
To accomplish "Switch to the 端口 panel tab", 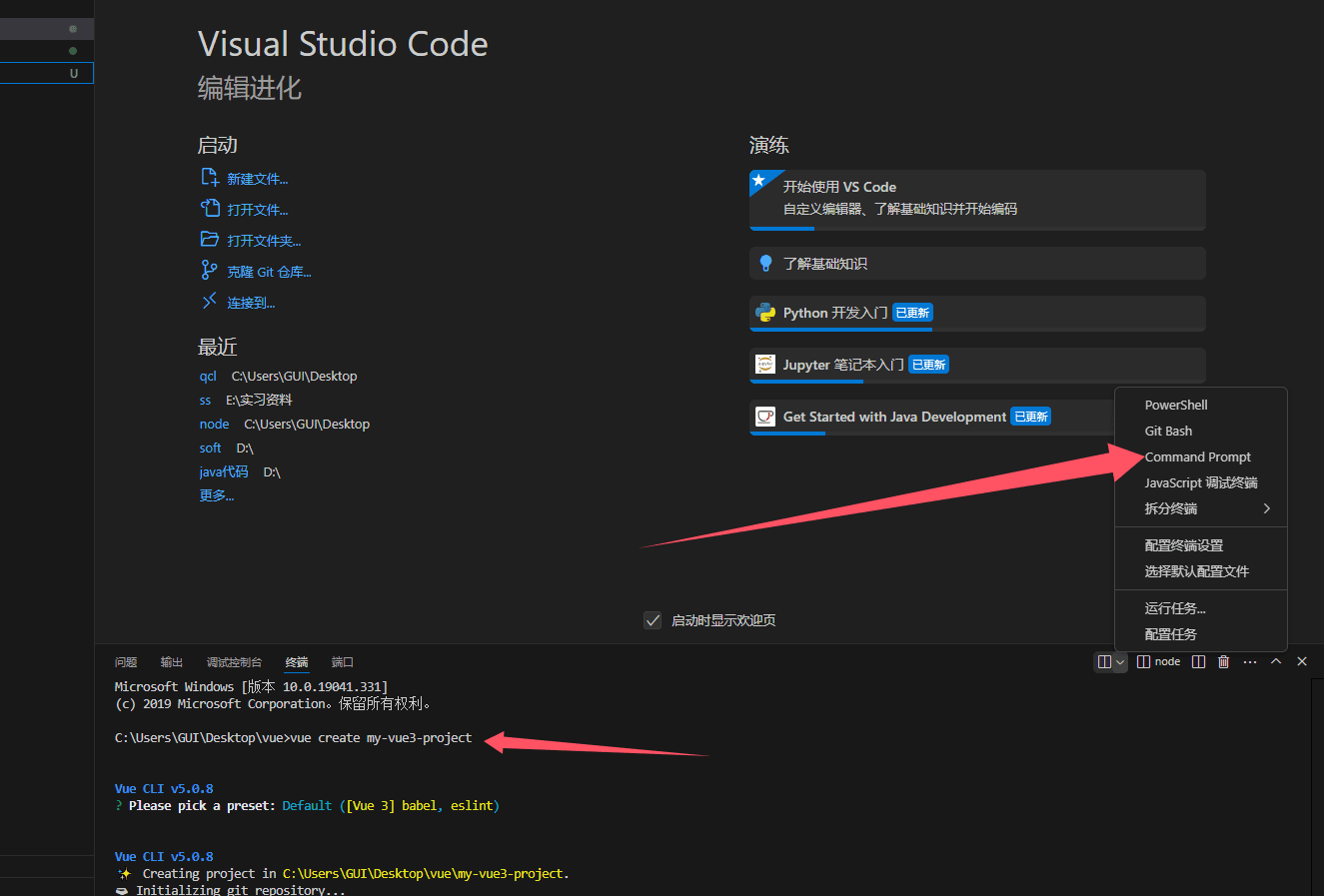I will coord(343,662).
